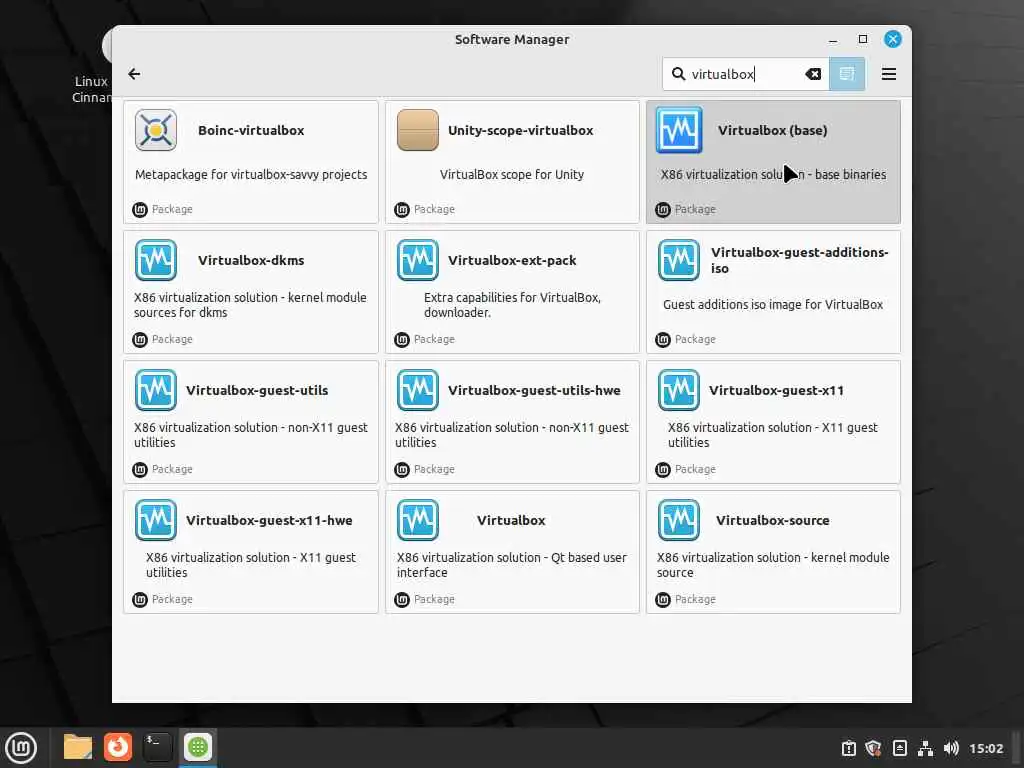The height and width of the screenshot is (768, 1024).
Task: Open the hamburger menu
Action: click(x=888, y=74)
